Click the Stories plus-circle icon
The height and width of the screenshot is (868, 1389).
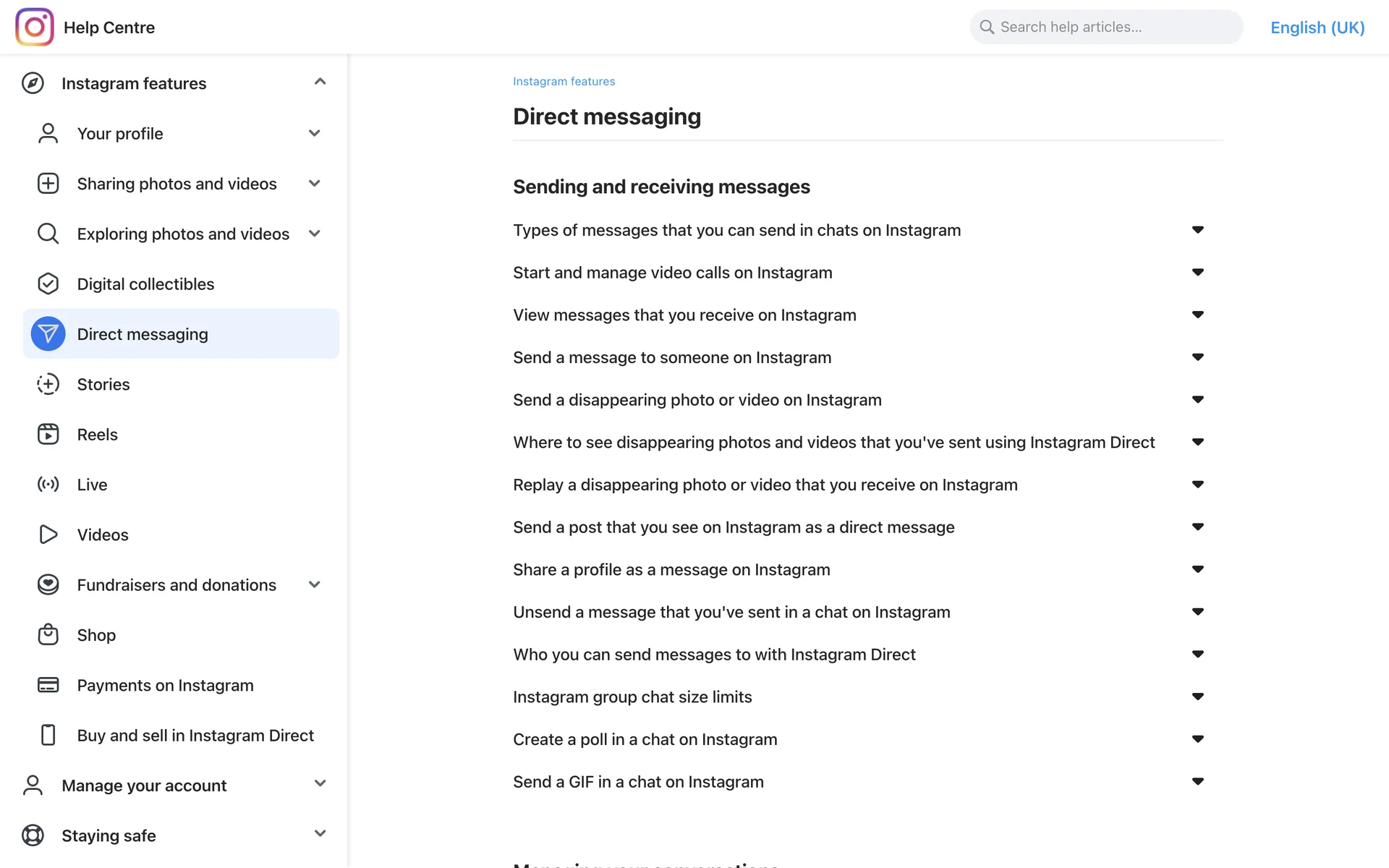pos(48,384)
